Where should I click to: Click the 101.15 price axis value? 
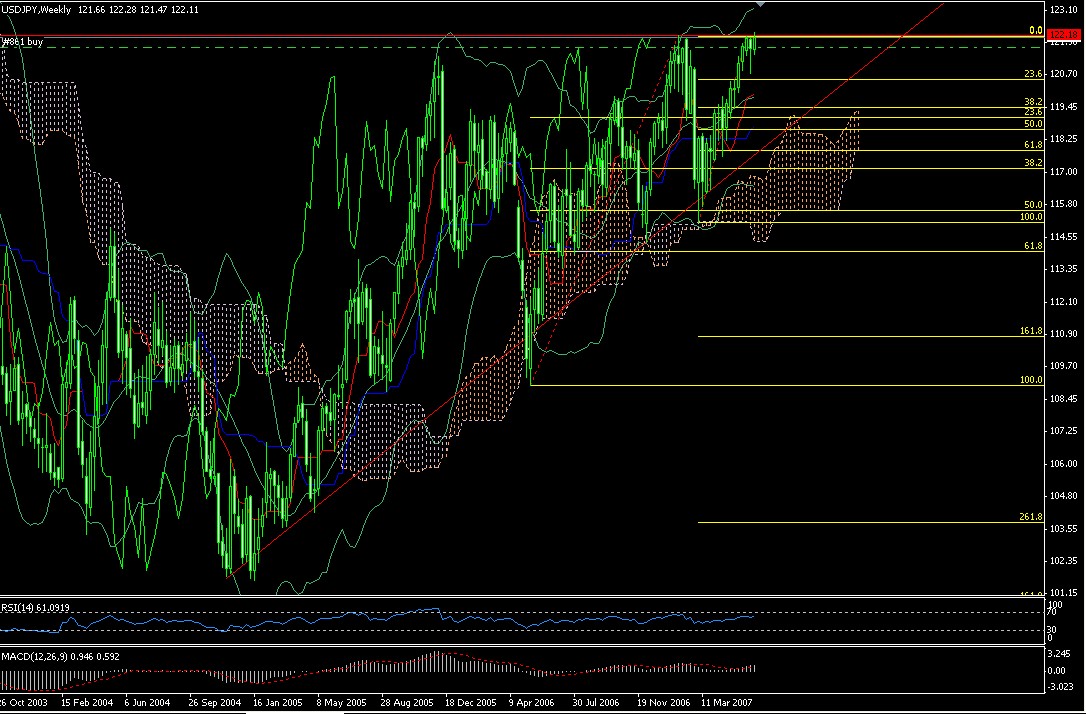[1063, 593]
